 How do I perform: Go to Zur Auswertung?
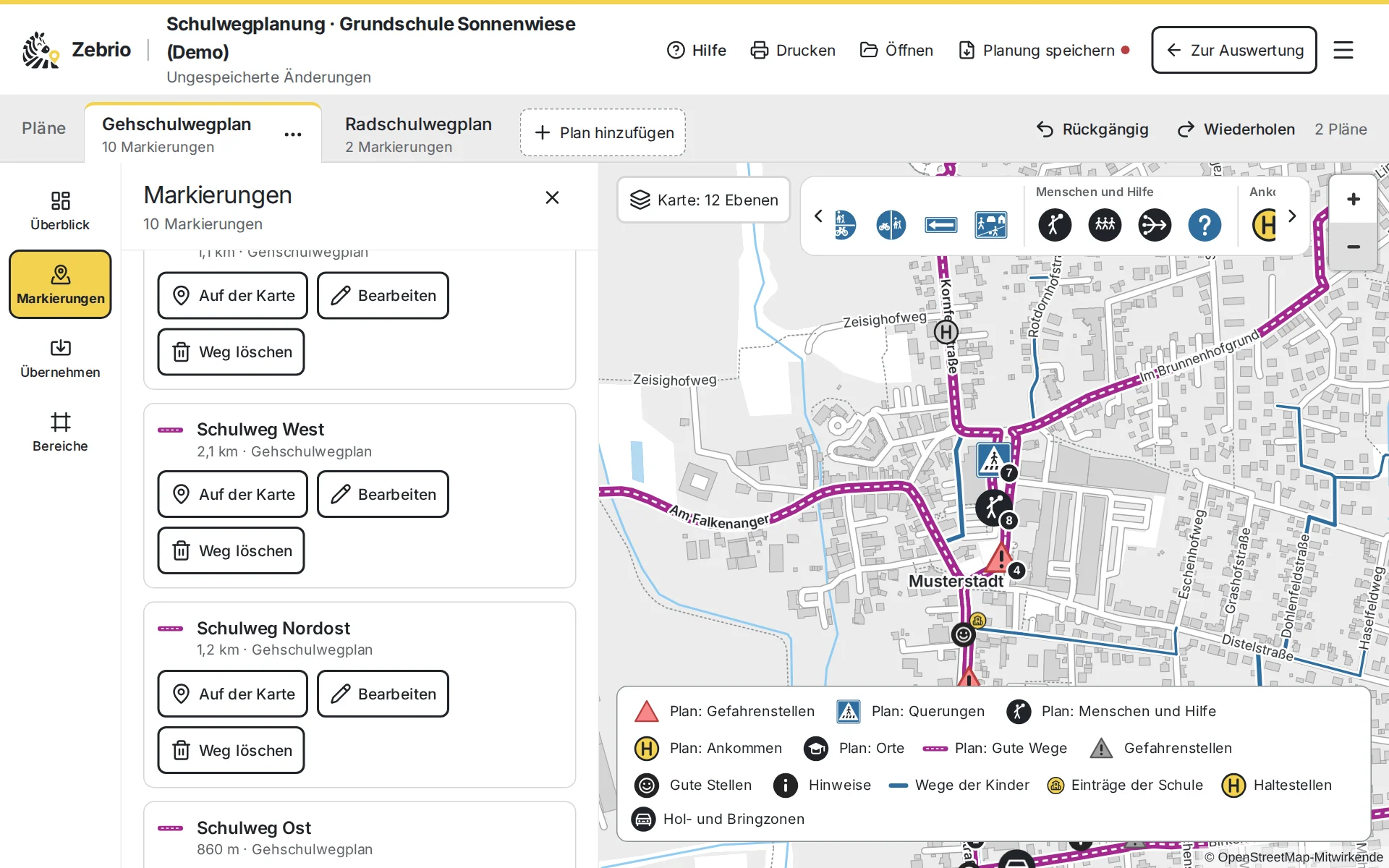pos(1233,50)
